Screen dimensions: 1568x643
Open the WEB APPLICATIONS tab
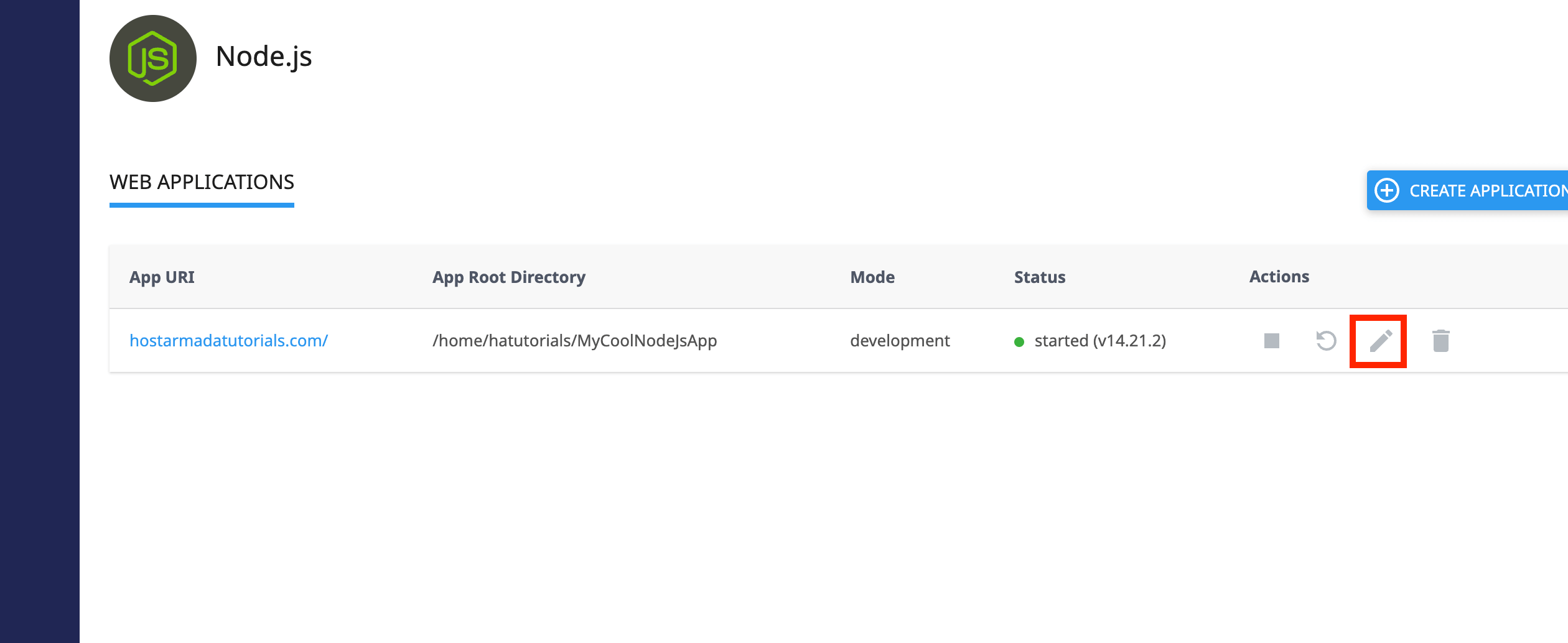point(202,182)
